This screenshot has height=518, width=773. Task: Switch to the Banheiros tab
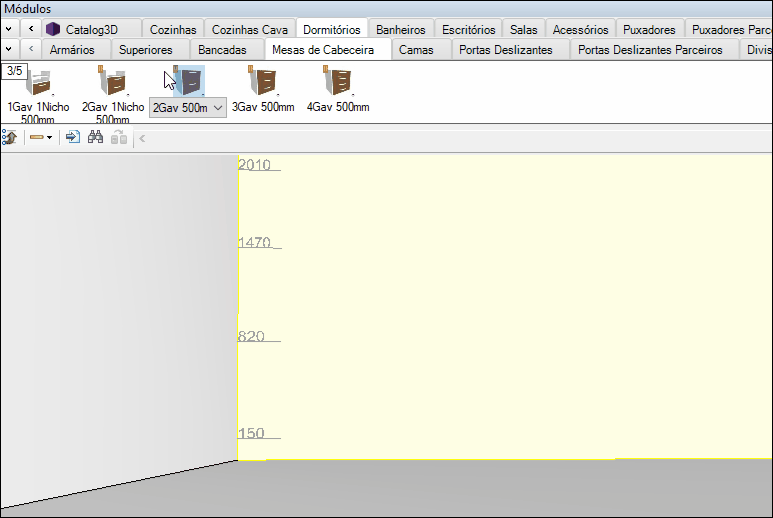(401, 30)
